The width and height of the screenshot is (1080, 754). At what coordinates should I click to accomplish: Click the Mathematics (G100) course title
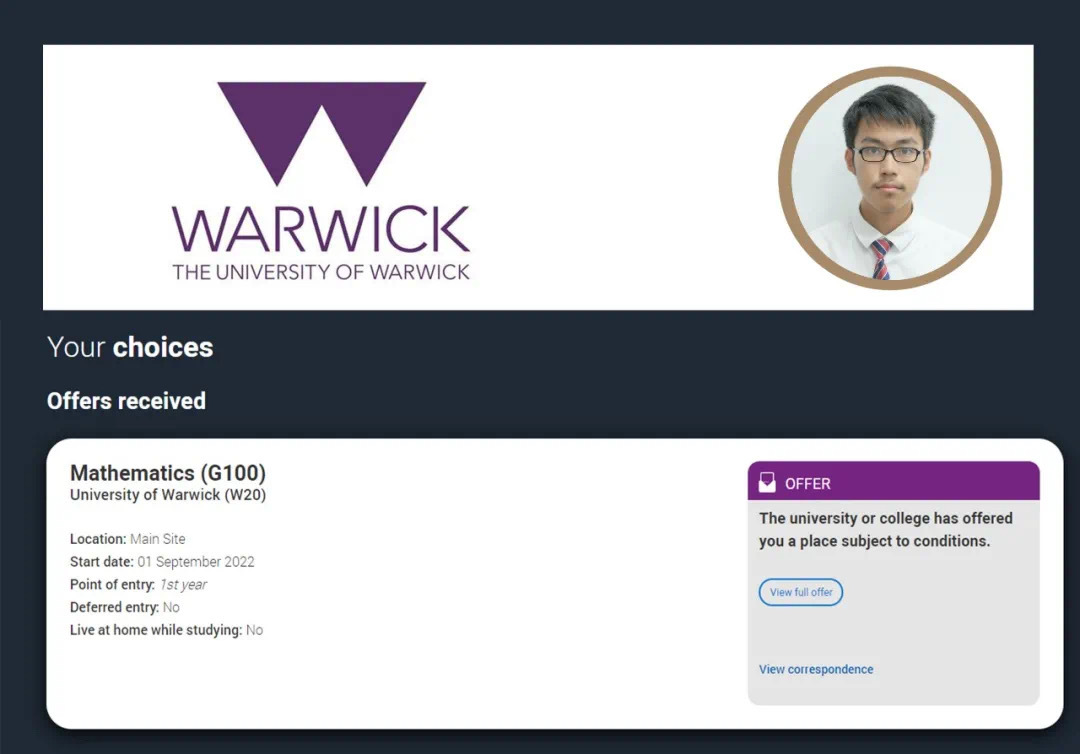click(168, 473)
